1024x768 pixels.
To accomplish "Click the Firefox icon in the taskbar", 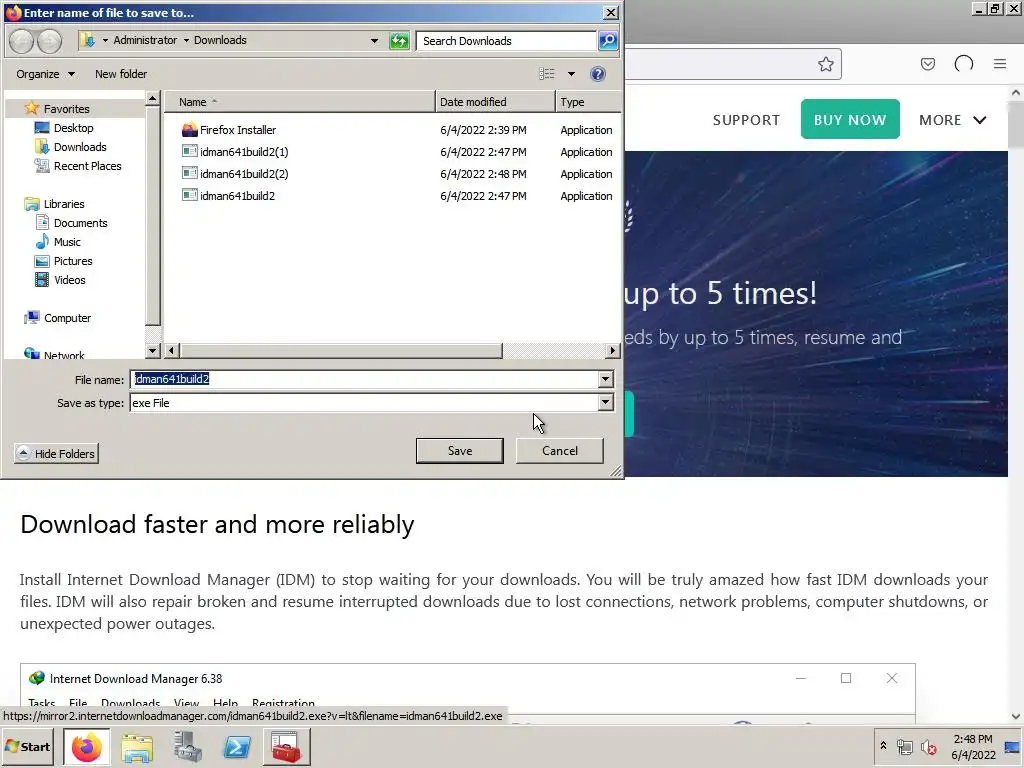I will [87, 747].
